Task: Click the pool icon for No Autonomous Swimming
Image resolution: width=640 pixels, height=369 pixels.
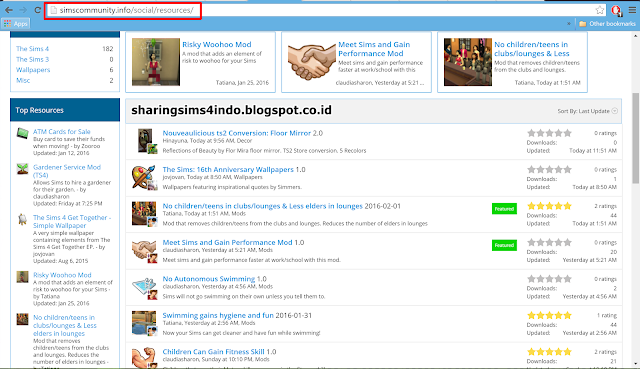Action: (x=144, y=287)
